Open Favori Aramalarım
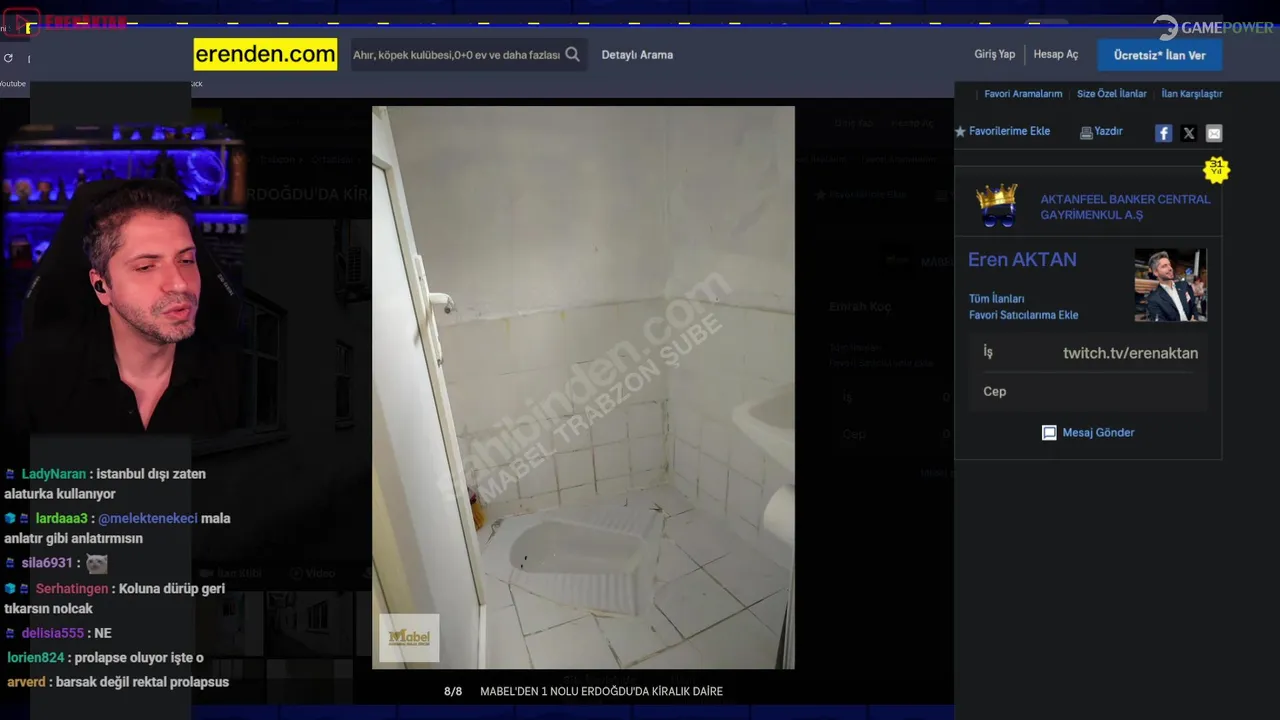 (x=1023, y=94)
